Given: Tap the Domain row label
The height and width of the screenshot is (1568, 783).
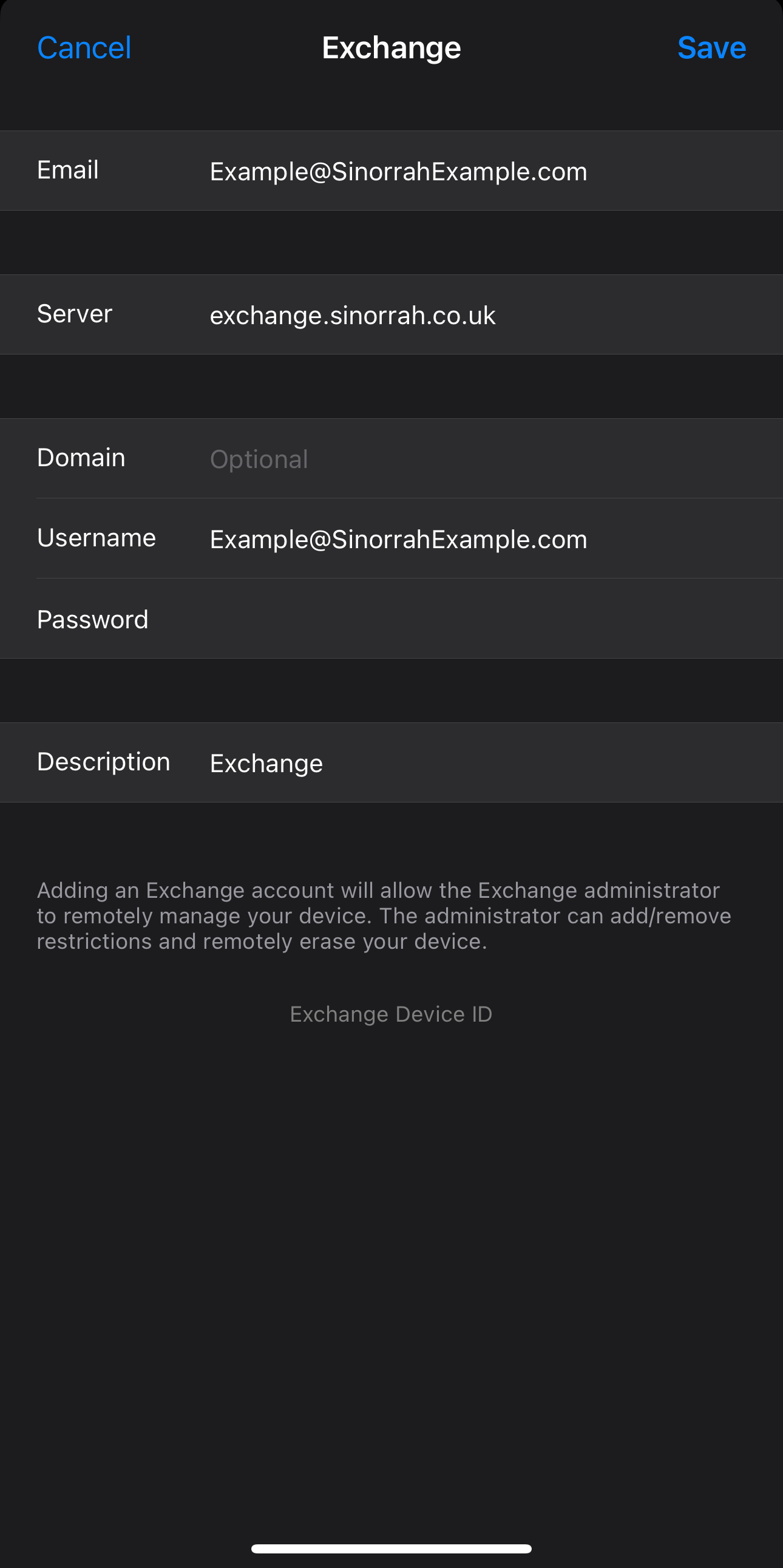Looking at the screenshot, I should pyautogui.click(x=81, y=458).
